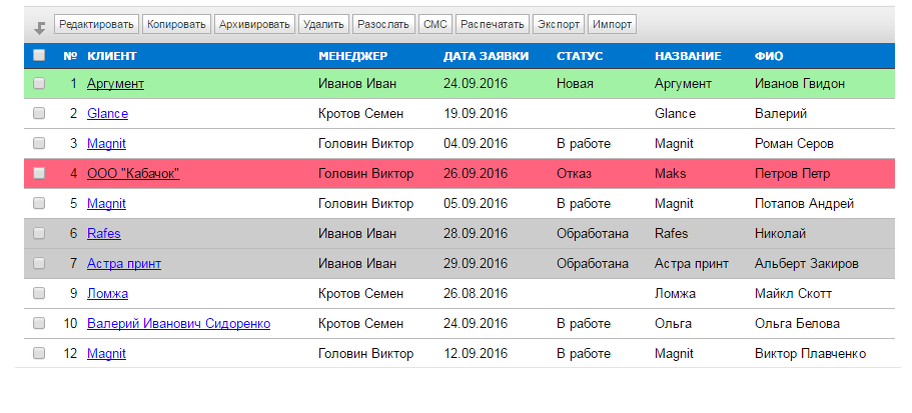Check the box for row Rafes

coord(39,233)
